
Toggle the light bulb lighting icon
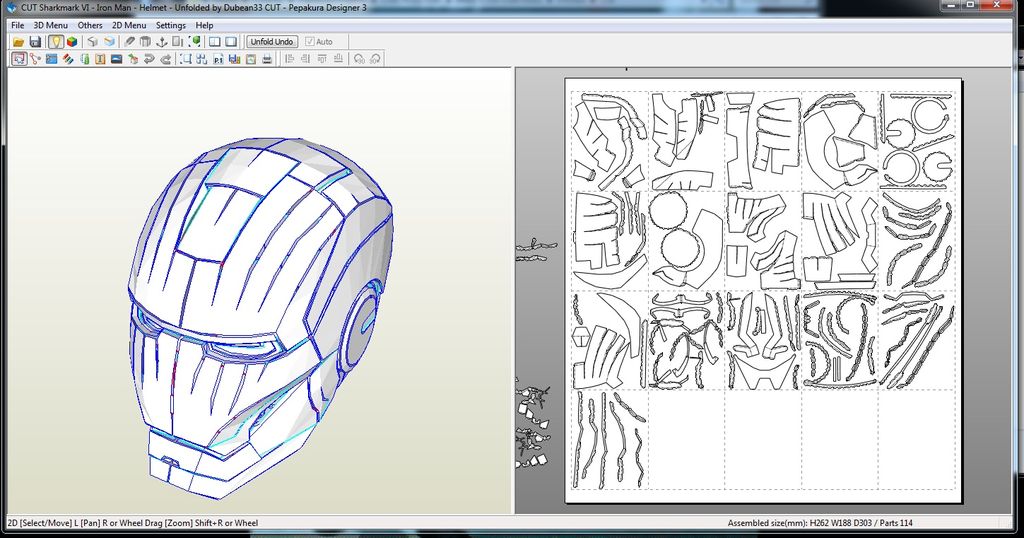click(56, 42)
